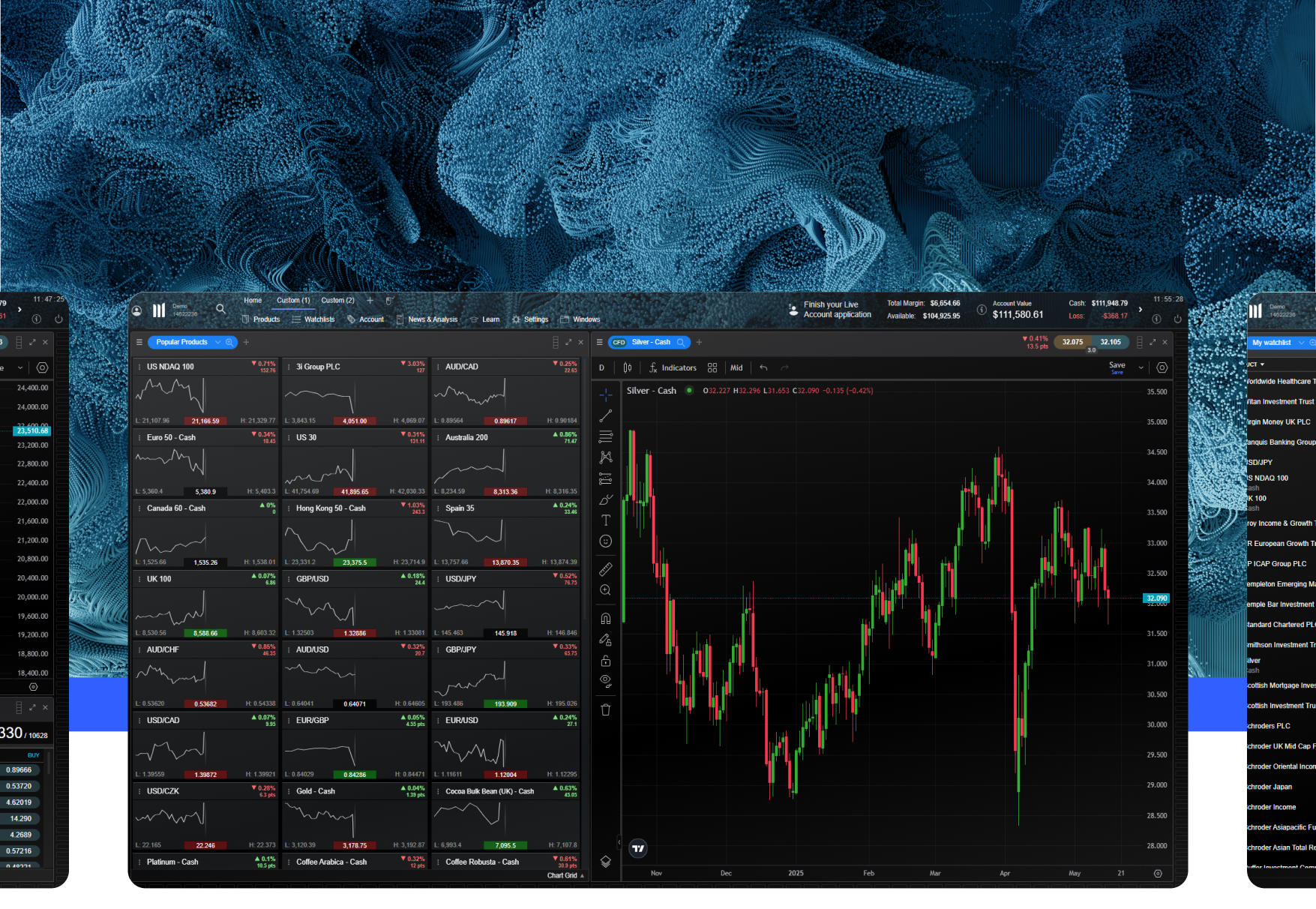Open time axis settings gear on chart
1316x909 pixels.
[1158, 873]
